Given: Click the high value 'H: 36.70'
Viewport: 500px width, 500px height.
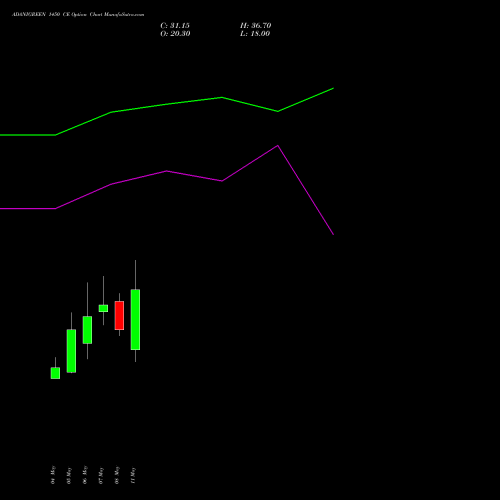Looking at the screenshot, I should tap(256, 26).
